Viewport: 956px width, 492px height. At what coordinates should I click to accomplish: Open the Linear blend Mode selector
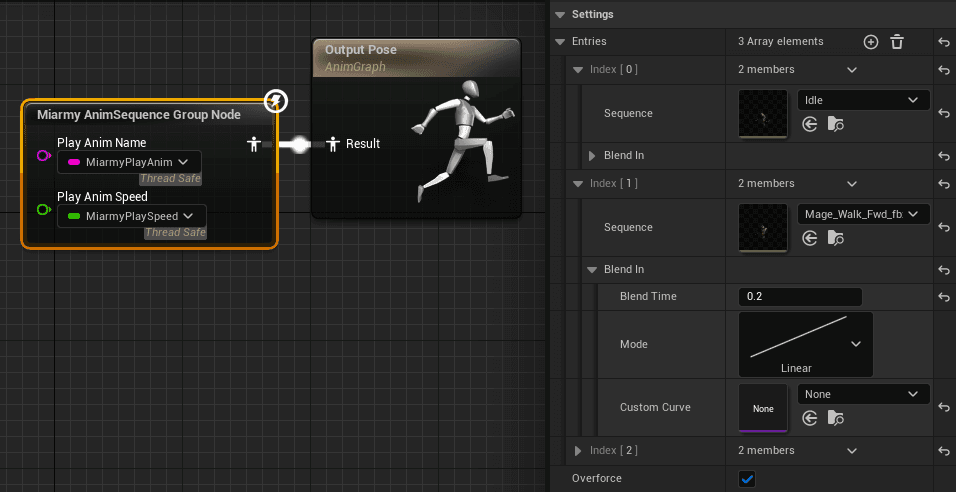tap(805, 344)
